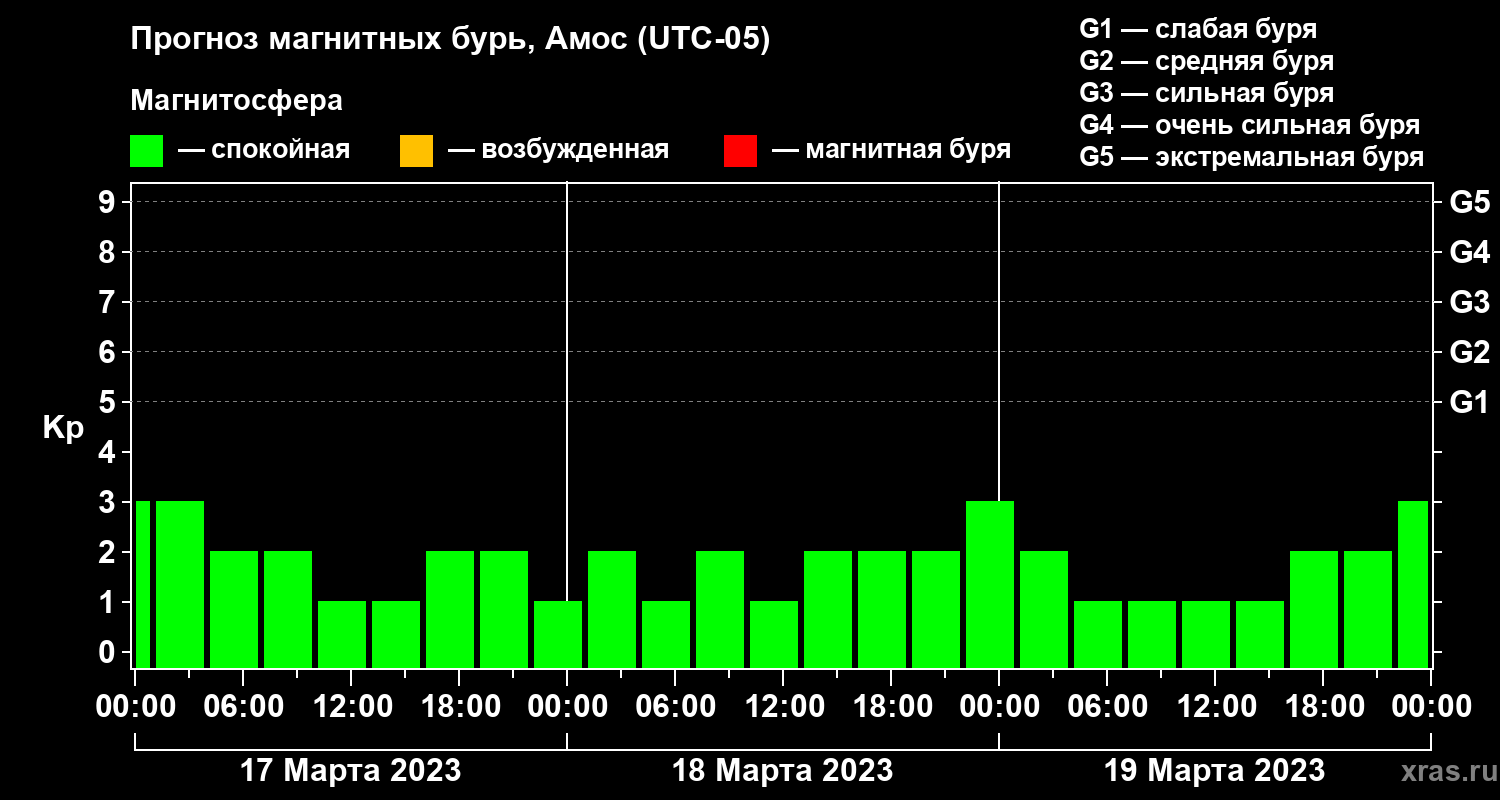Click the '06:00' tick label above 18 Марта
This screenshot has height=800, width=1500.
[x=676, y=707]
